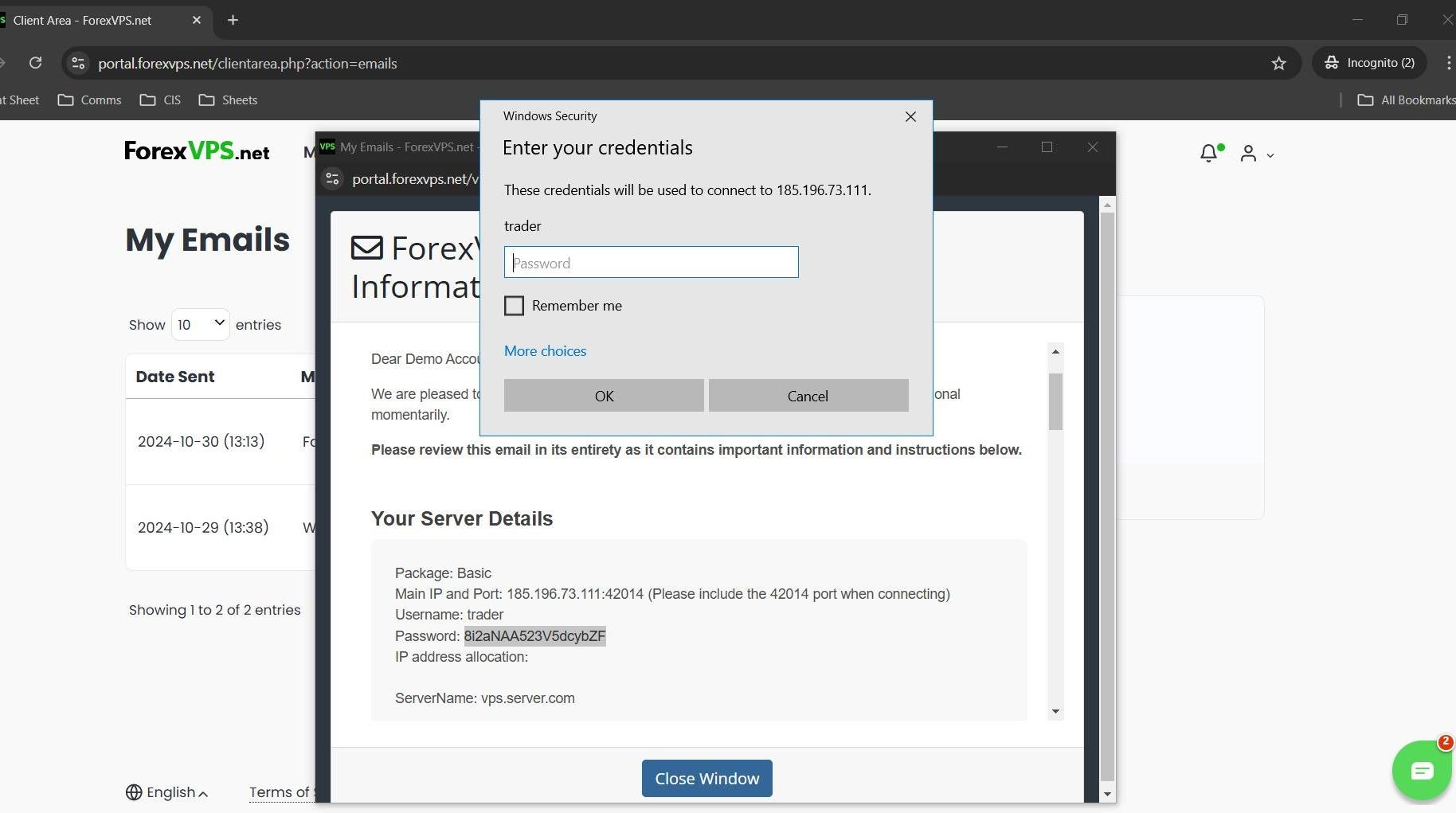Tick the Remember me checkbox
Image resolution: width=1456 pixels, height=813 pixels.
click(x=515, y=306)
